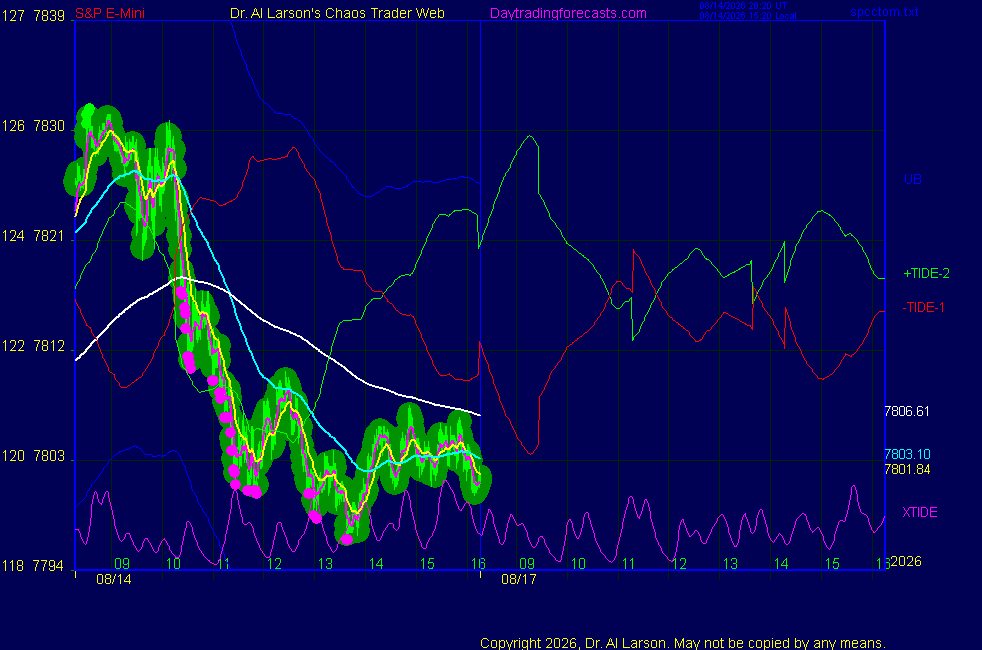982x650 pixels.
Task: Click the 'Dr. Al Larson's Chaos Trader Web' heading
Action: click(x=337, y=13)
